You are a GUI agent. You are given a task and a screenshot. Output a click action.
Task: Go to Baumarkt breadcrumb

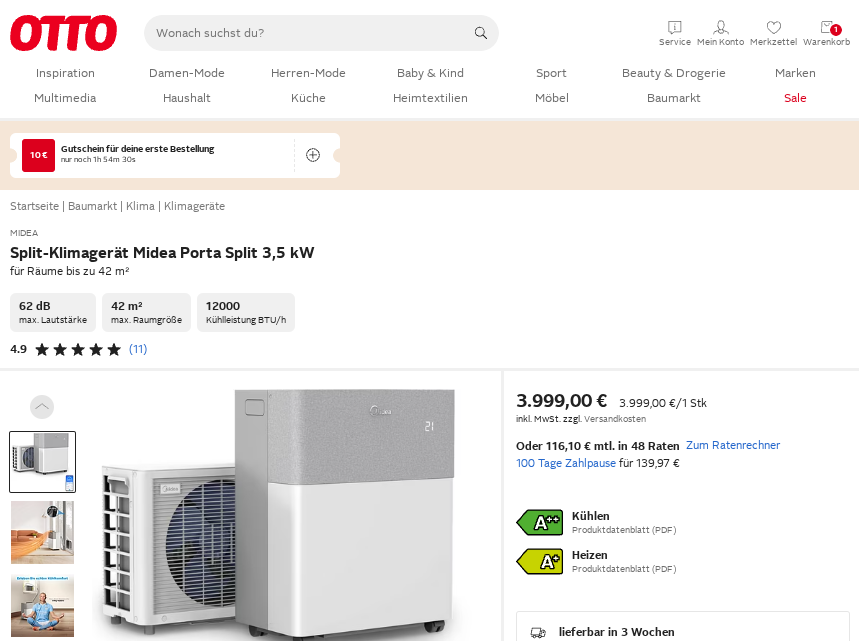click(93, 206)
